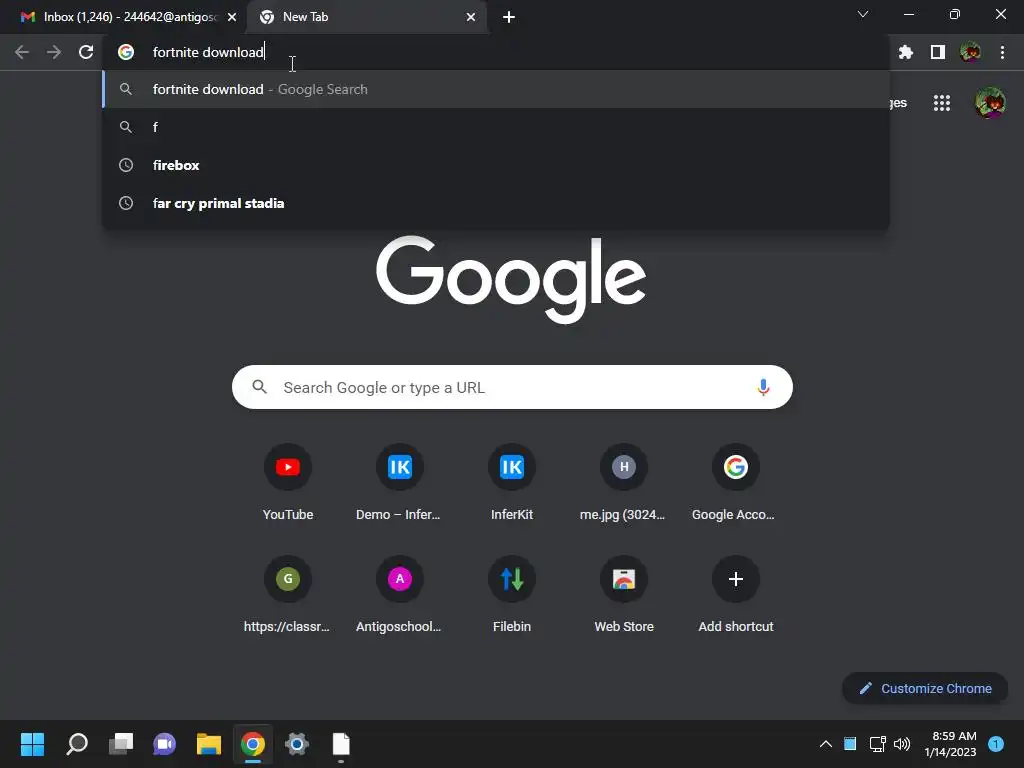This screenshot has height=768, width=1024.
Task: Start voice search with microphone icon
Action: (x=763, y=387)
